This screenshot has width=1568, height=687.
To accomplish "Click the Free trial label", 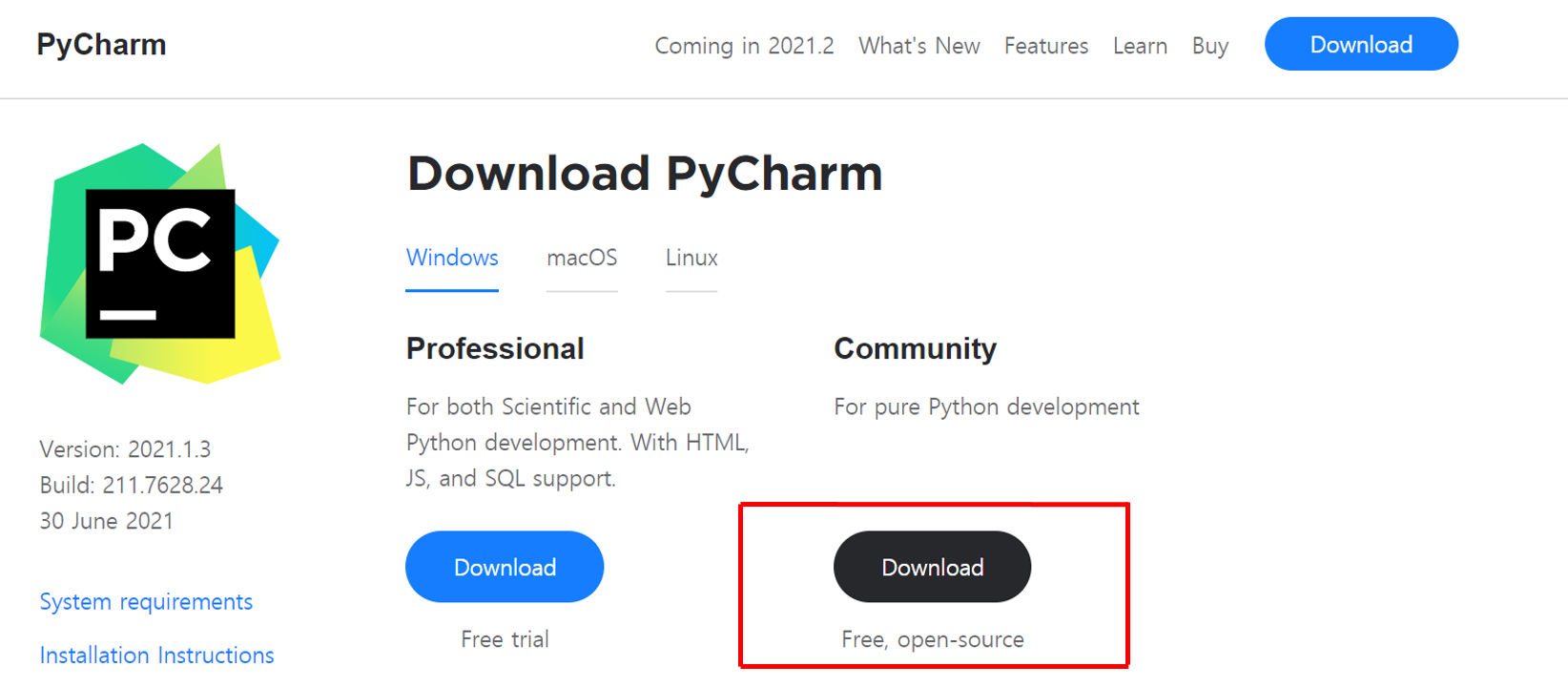I will tap(505, 639).
